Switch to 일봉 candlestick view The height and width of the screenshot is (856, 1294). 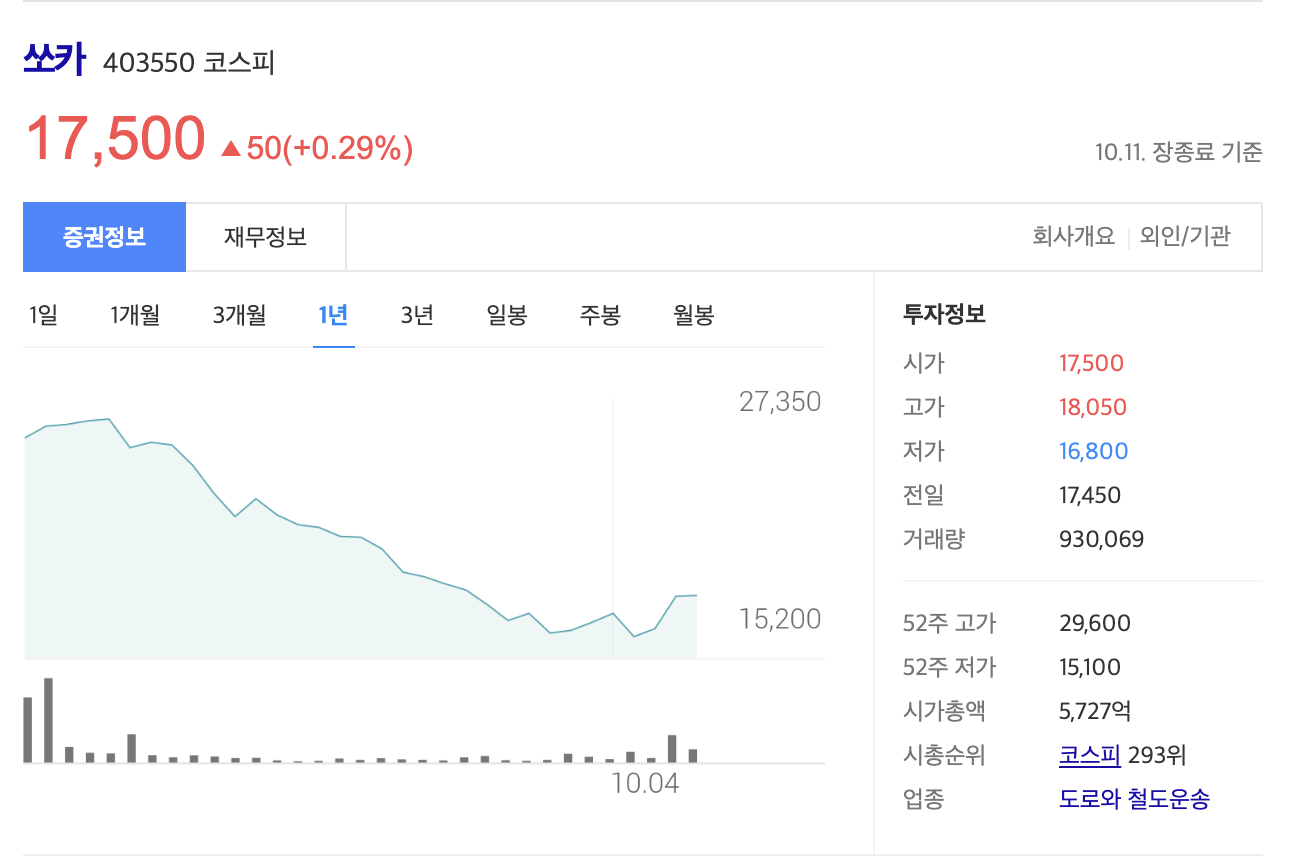(x=505, y=314)
